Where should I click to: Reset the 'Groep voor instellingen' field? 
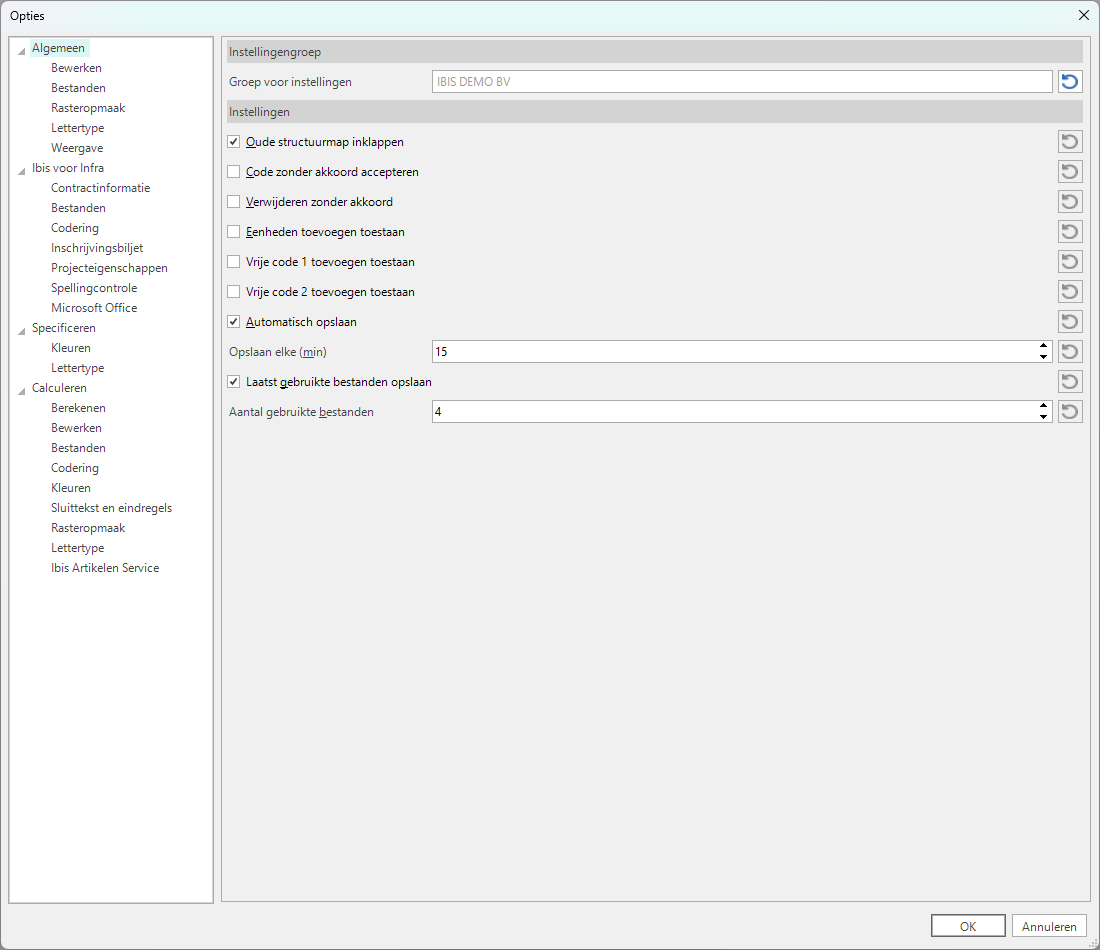tap(1070, 82)
